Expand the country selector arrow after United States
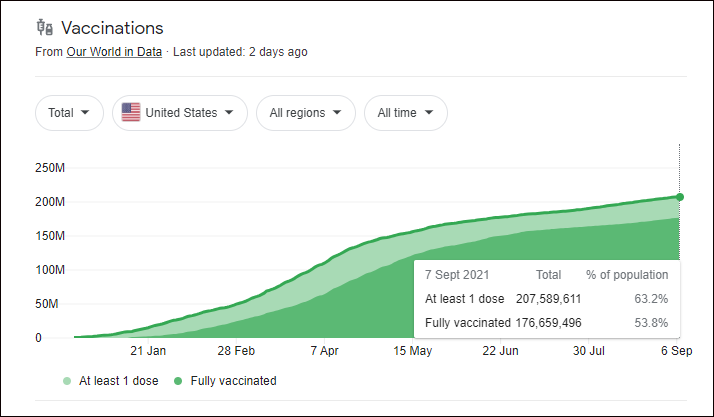Image resolution: width=714 pixels, height=417 pixels. tap(230, 113)
